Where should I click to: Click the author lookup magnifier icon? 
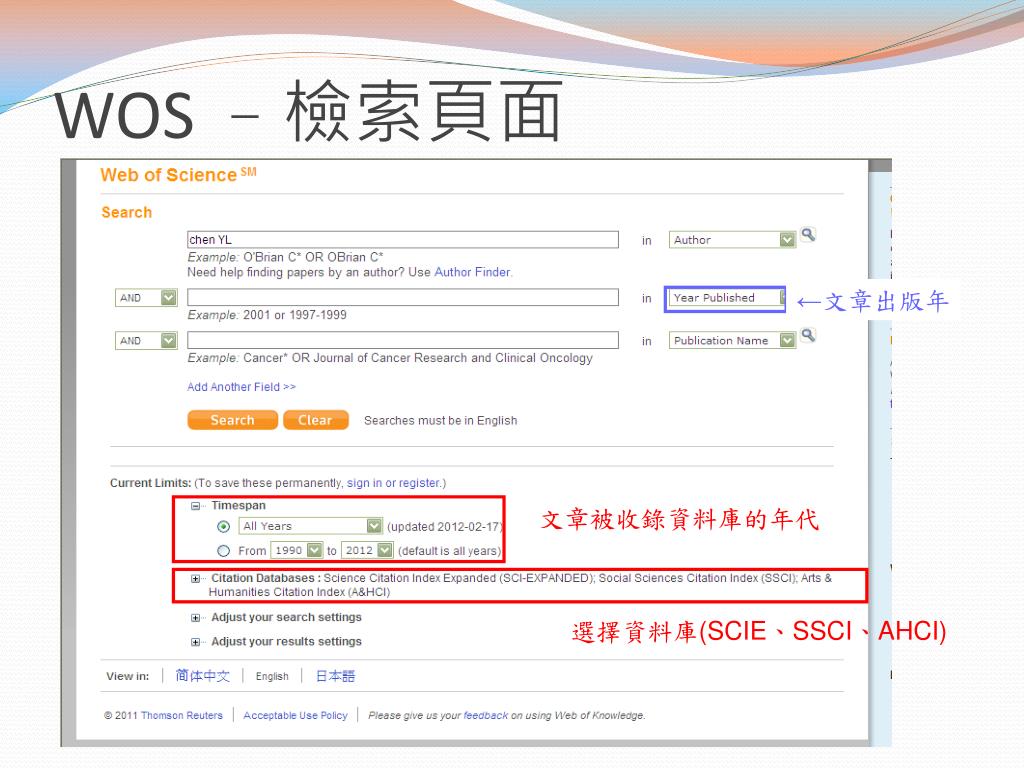(x=808, y=234)
